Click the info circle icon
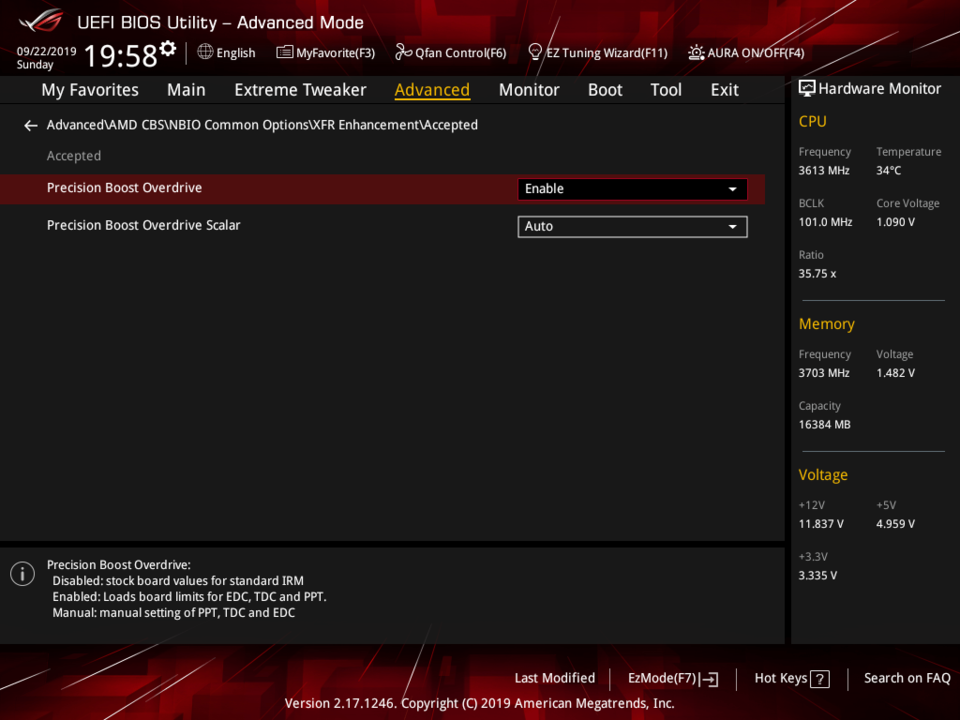Screen dimensions: 960x720 click(23, 574)
